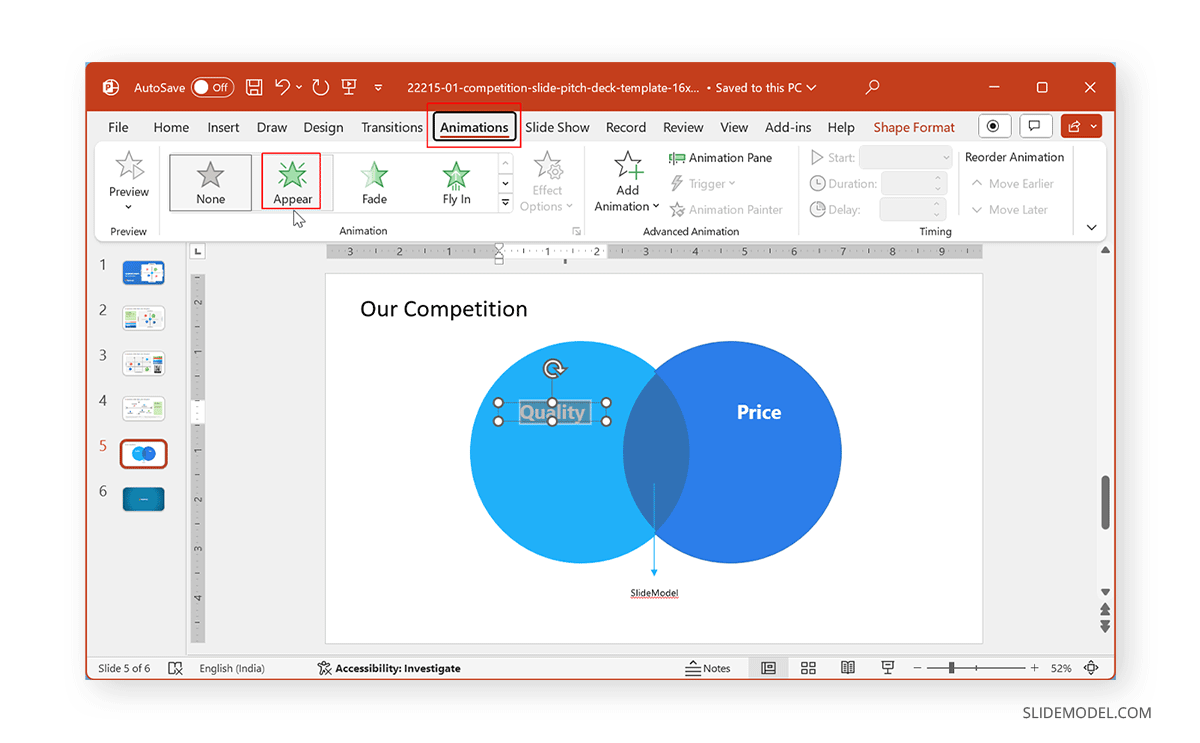
Task: Toggle AutoSave on
Action: [213, 87]
